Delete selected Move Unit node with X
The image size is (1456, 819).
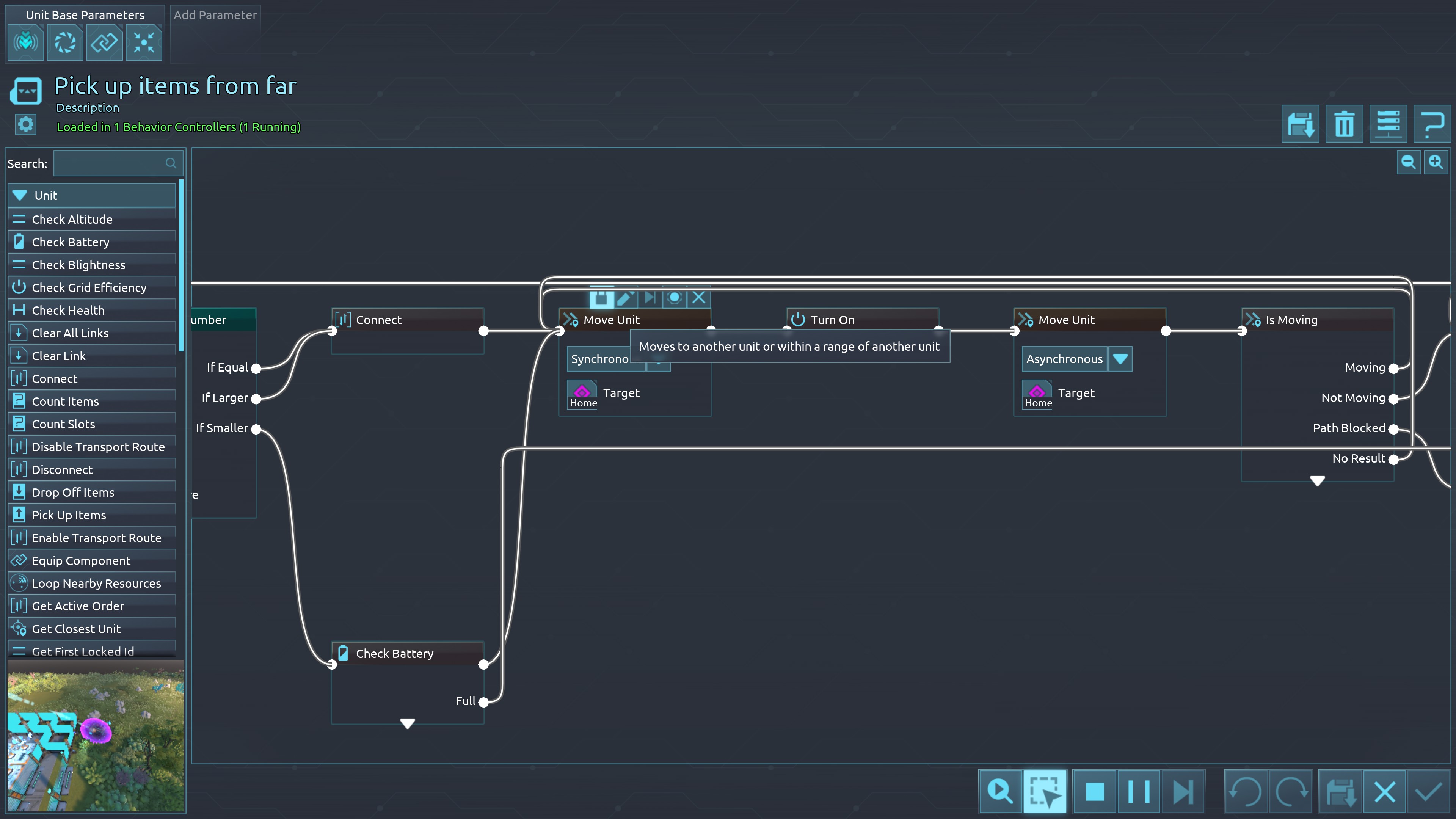698,297
